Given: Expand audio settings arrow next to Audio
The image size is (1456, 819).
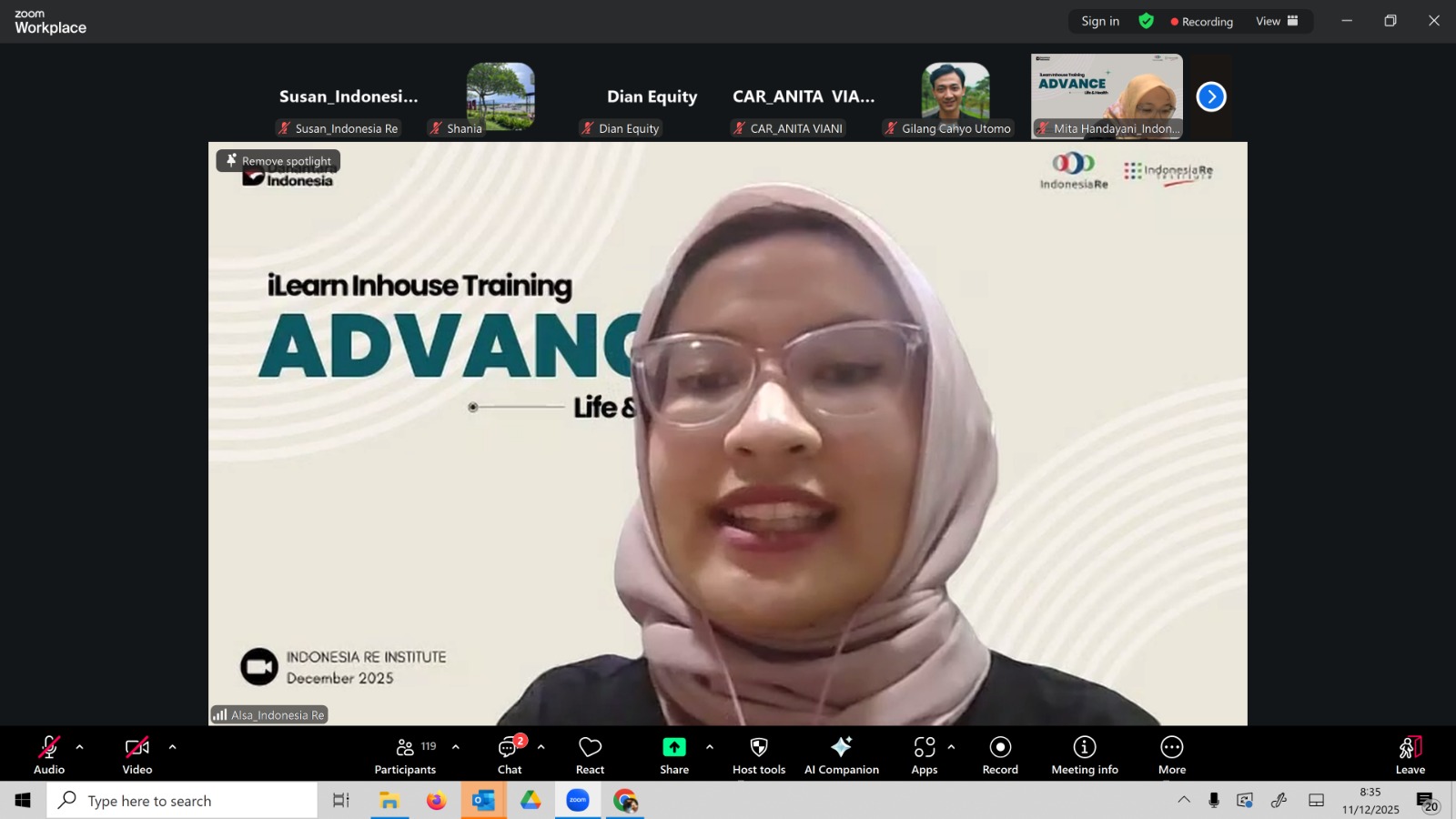Looking at the screenshot, I should click(x=80, y=747).
